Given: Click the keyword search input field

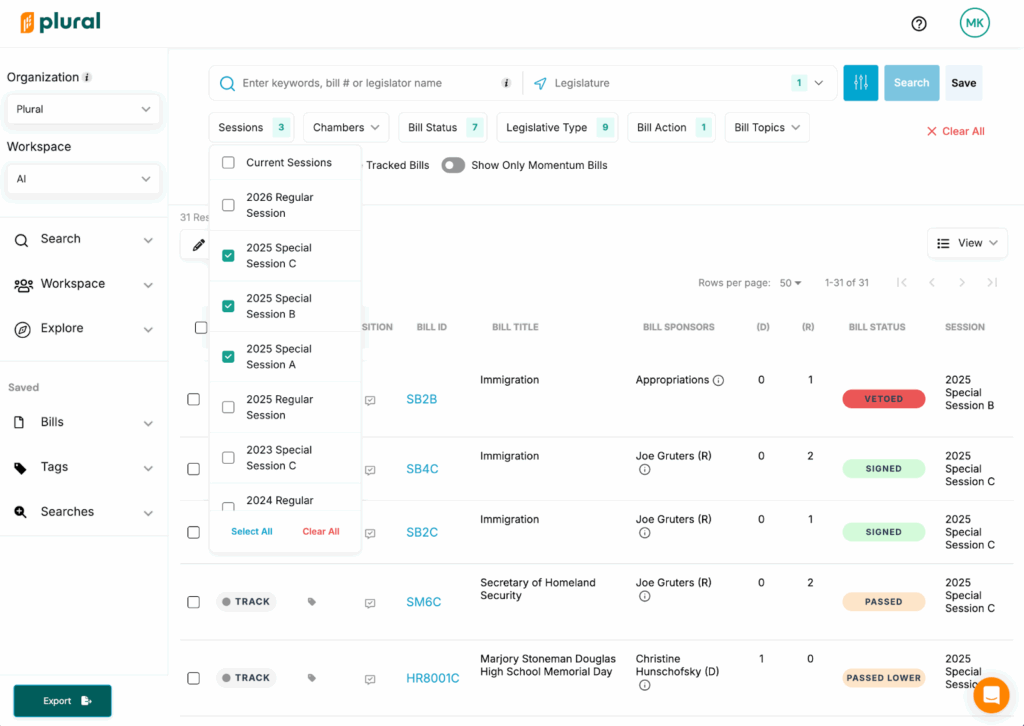Looking at the screenshot, I should coord(370,83).
